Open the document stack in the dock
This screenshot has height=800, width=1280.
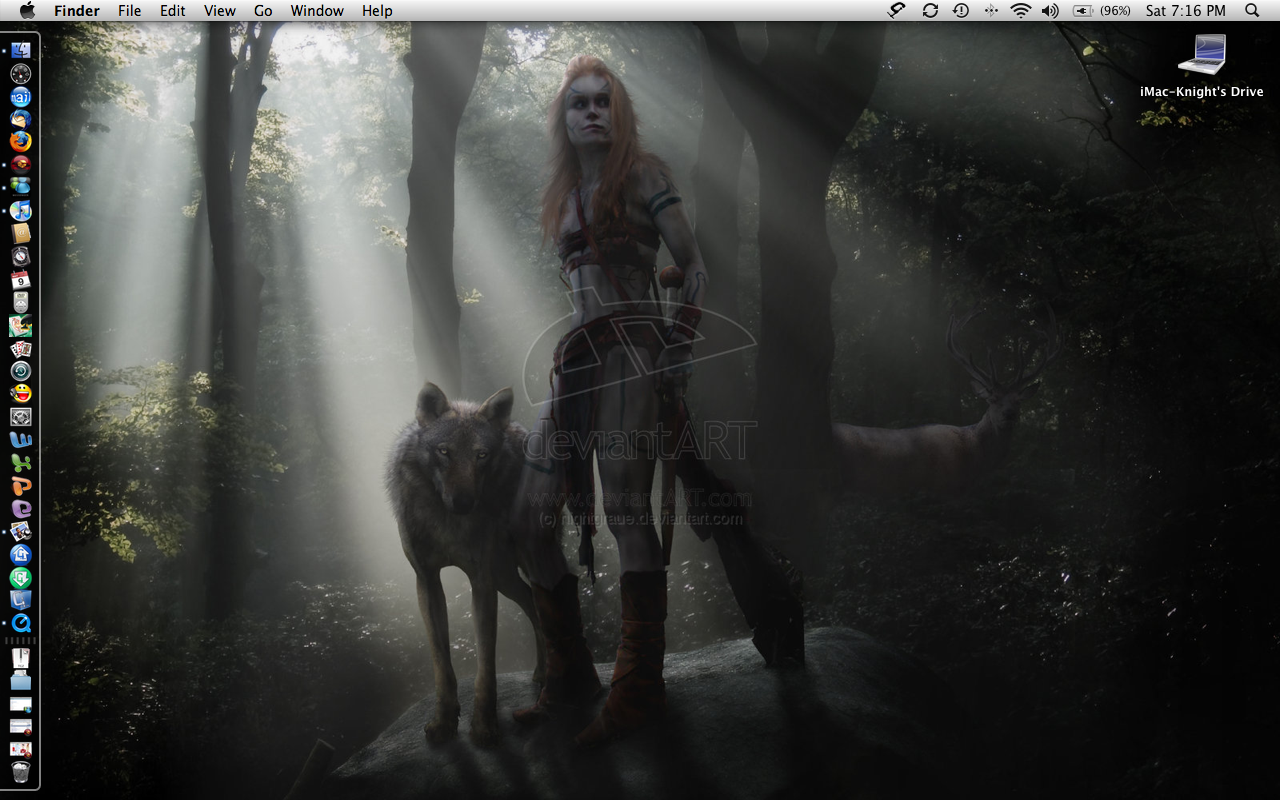[x=21, y=658]
